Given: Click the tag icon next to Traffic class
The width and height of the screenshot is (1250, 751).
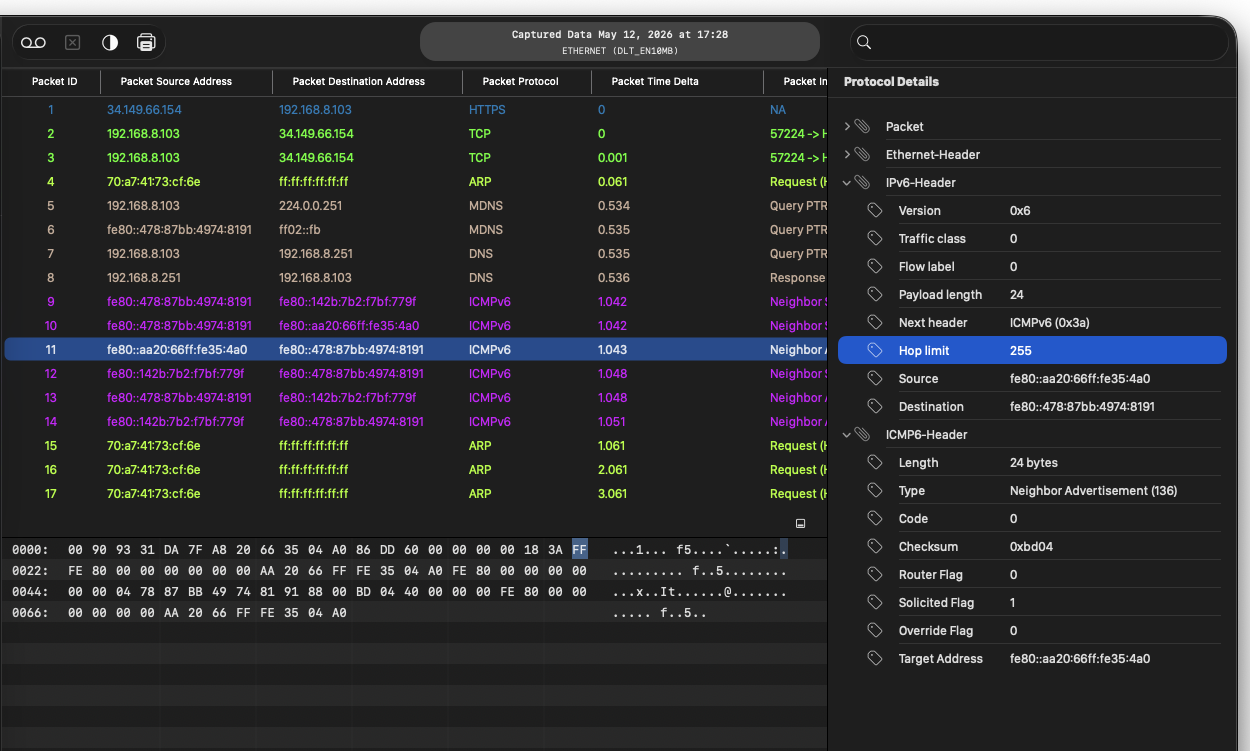Looking at the screenshot, I should [875, 239].
